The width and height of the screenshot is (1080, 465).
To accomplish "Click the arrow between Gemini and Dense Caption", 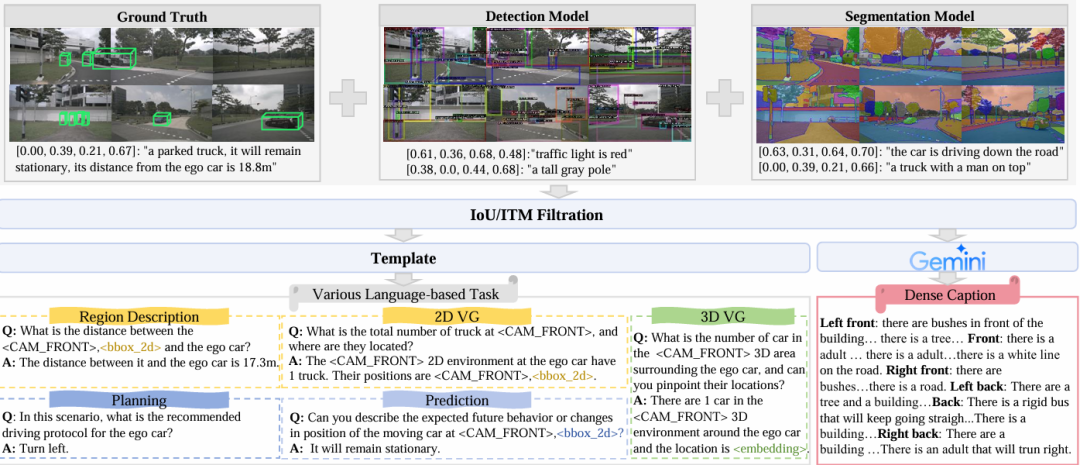I will 948,278.
